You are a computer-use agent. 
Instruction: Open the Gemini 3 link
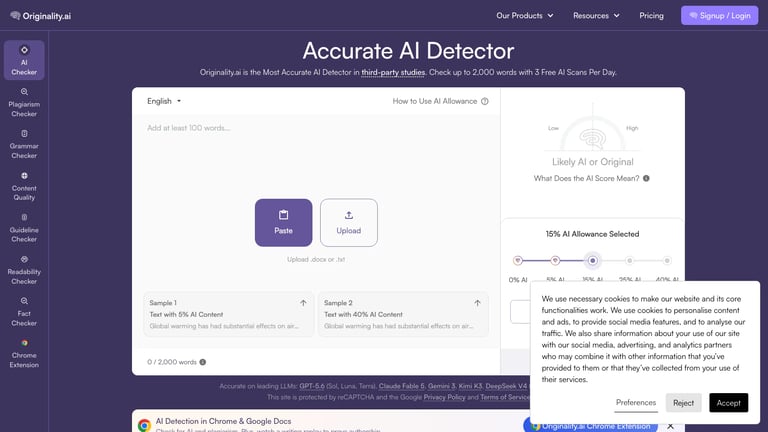tap(442, 386)
